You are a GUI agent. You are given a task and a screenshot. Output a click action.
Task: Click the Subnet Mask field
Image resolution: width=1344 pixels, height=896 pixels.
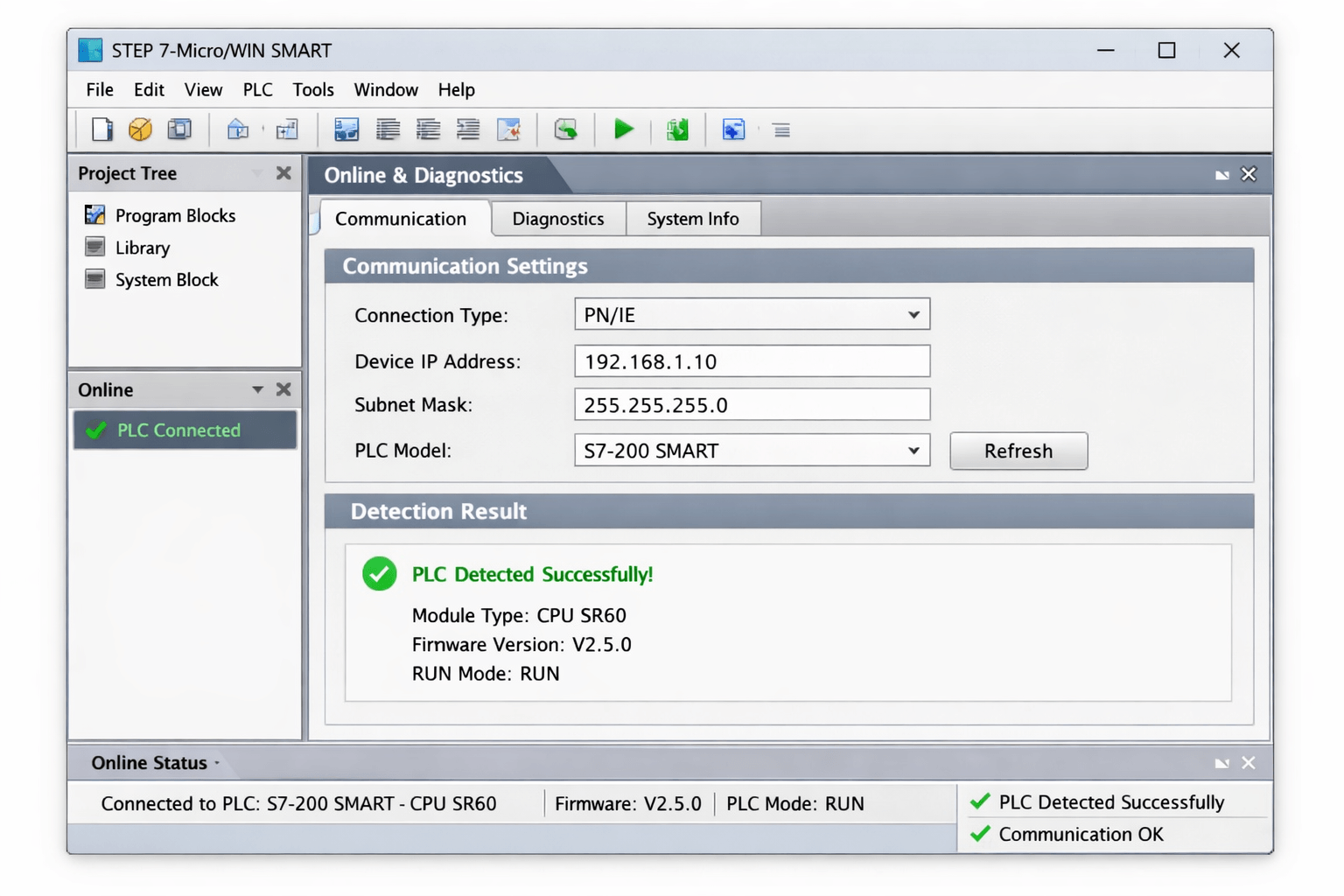pos(752,404)
